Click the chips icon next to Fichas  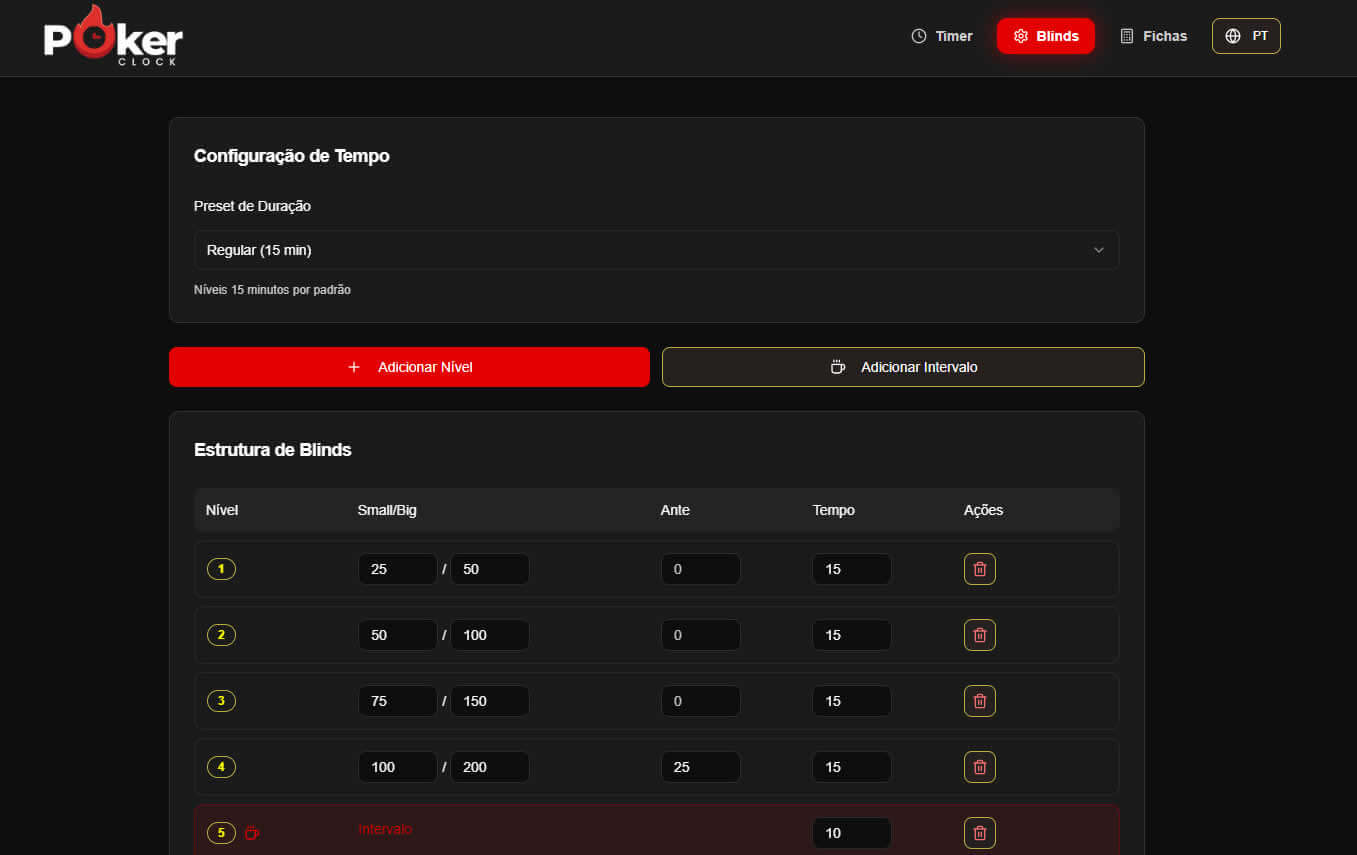coord(1126,36)
